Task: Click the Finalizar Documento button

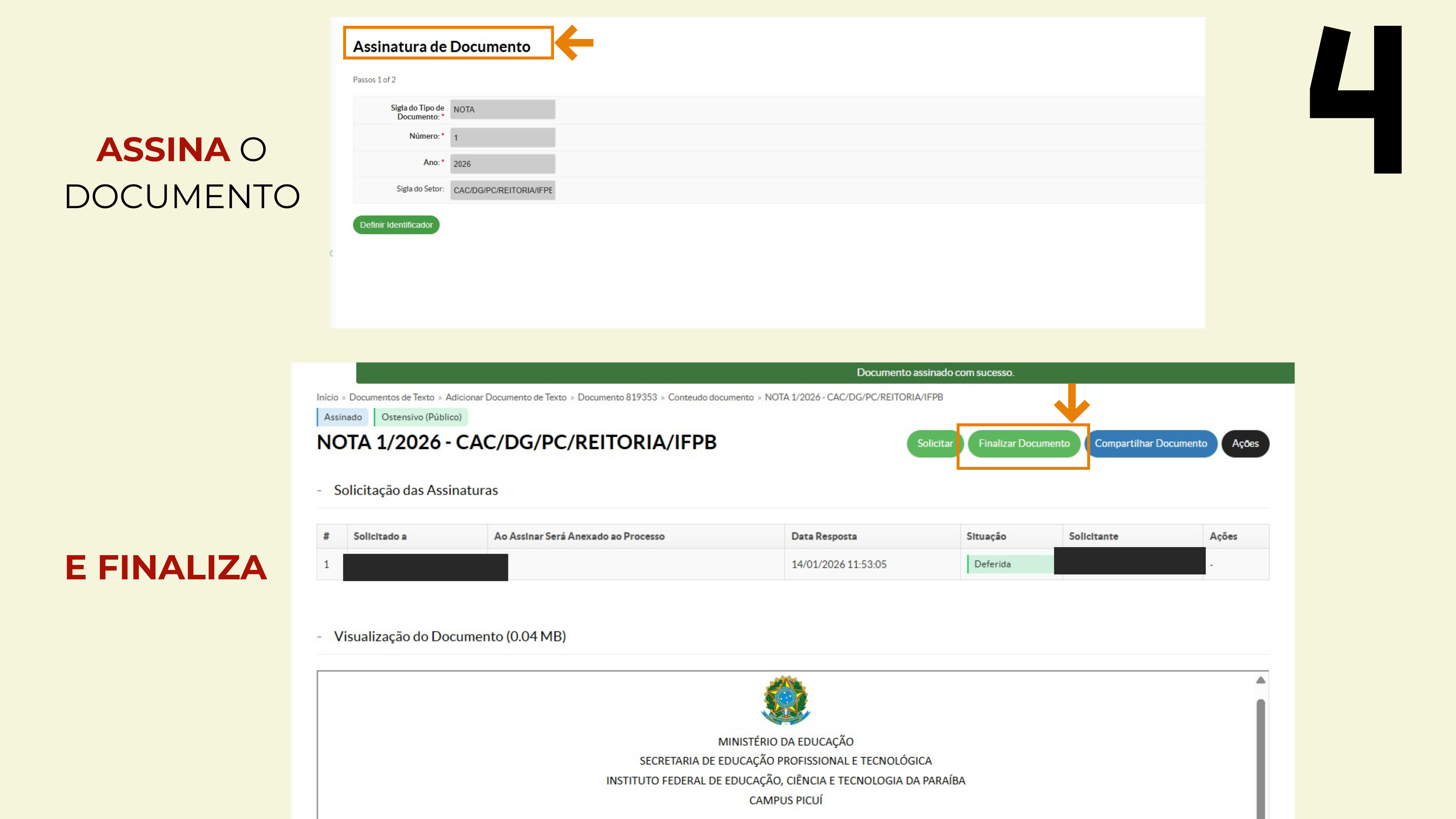Action: tap(1024, 444)
